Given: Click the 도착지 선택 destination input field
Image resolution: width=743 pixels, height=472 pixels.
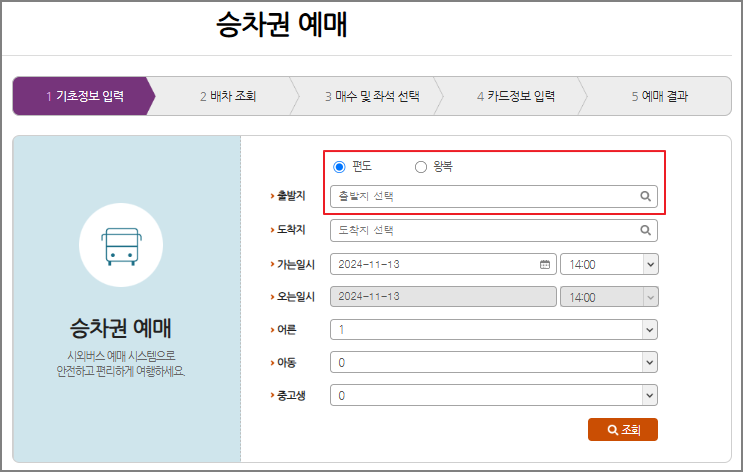Looking at the screenshot, I should click(494, 230).
